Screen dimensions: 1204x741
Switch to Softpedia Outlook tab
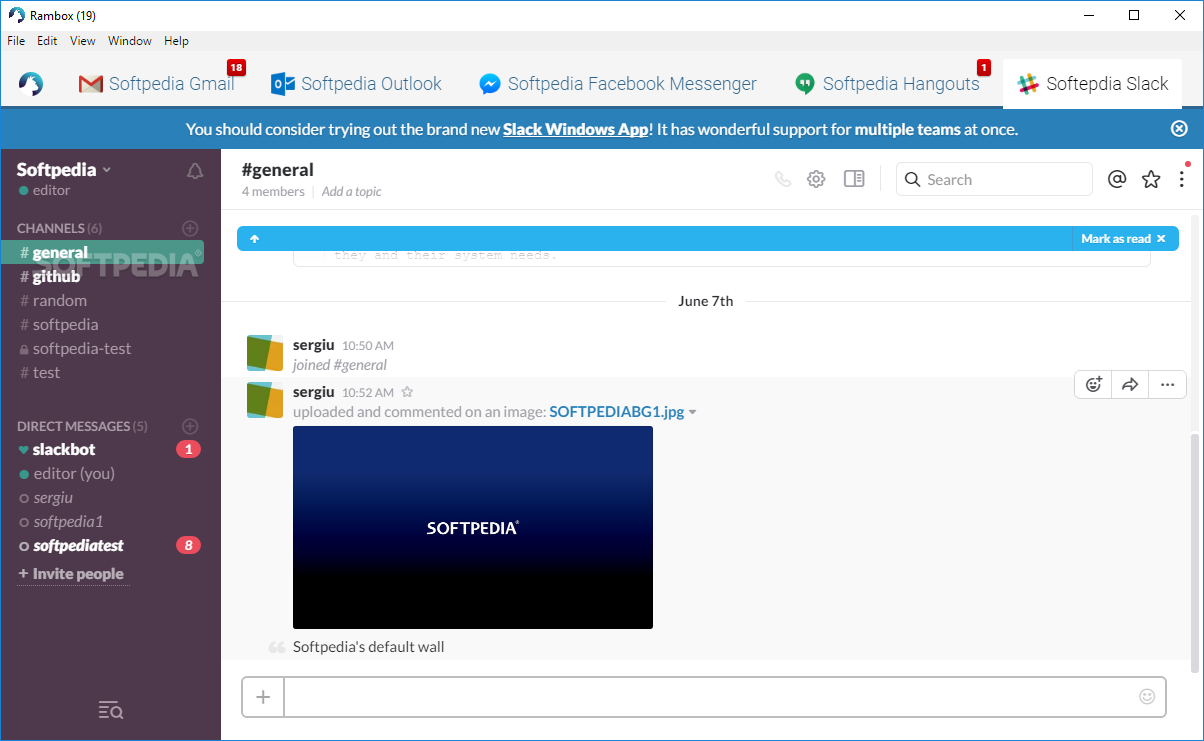pos(356,84)
